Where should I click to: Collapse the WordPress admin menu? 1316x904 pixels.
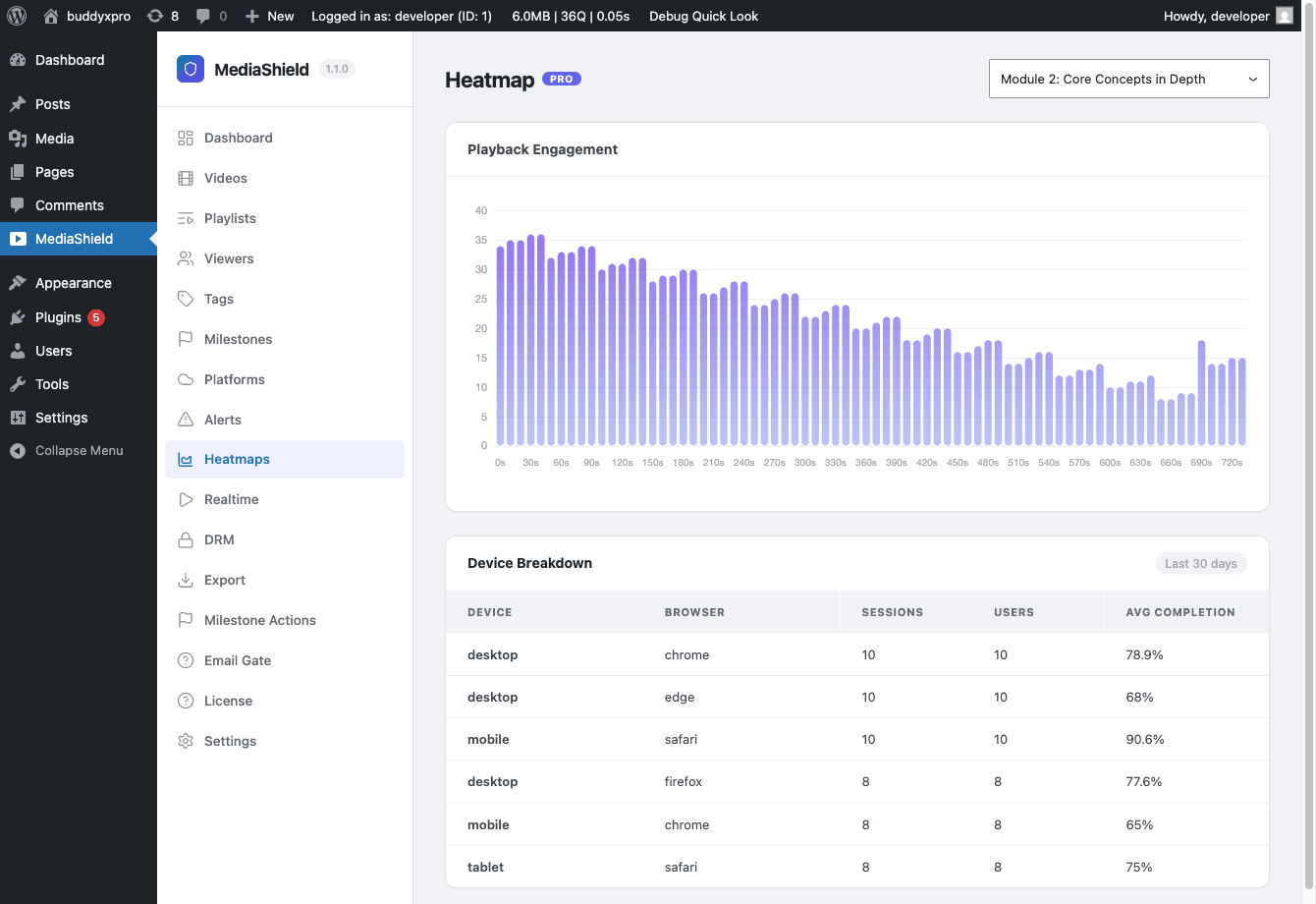(x=79, y=451)
